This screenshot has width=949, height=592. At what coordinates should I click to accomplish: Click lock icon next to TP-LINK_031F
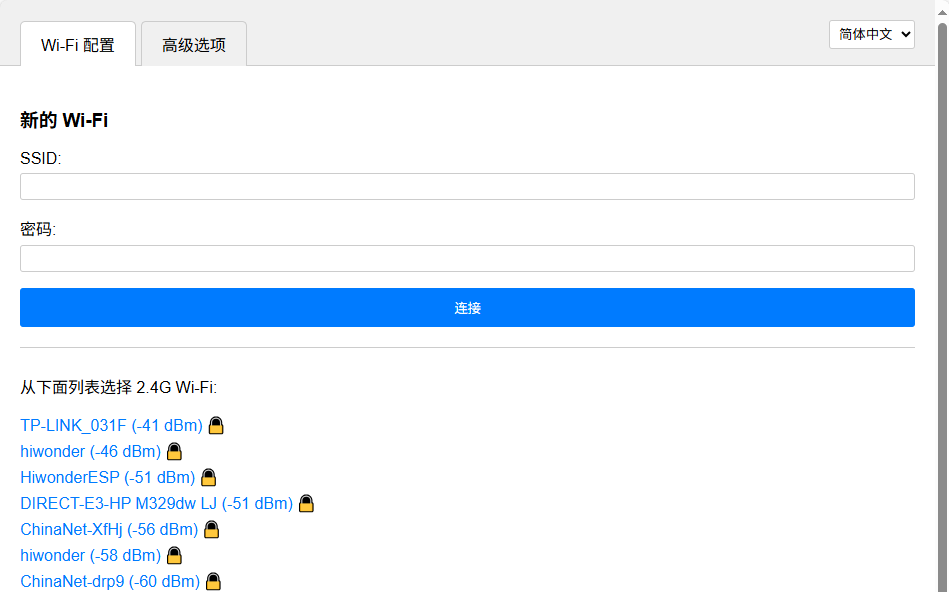216,425
